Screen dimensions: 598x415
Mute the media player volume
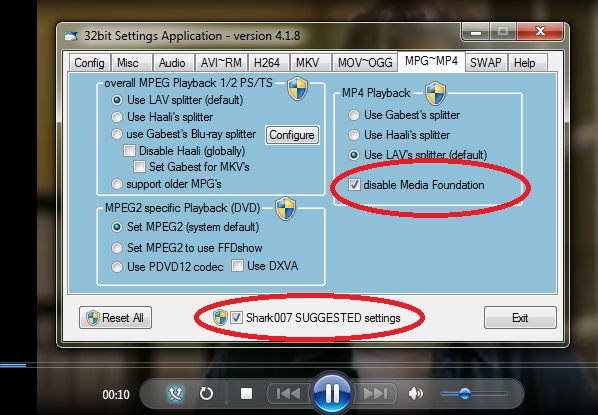[x=416, y=394]
